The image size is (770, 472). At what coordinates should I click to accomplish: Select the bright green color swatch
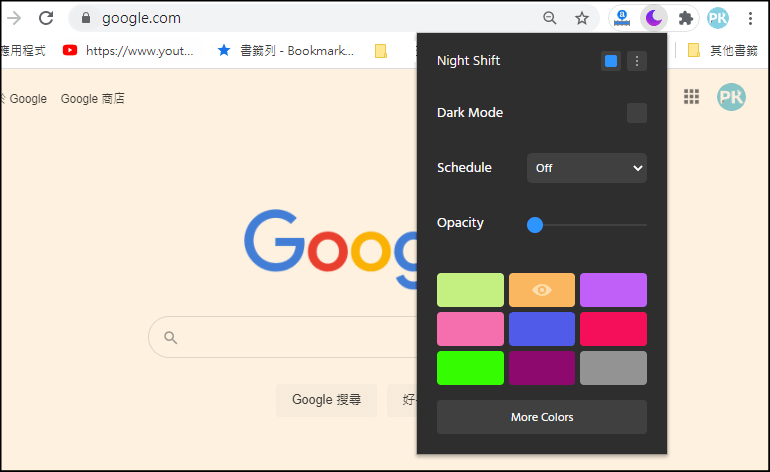(470, 368)
